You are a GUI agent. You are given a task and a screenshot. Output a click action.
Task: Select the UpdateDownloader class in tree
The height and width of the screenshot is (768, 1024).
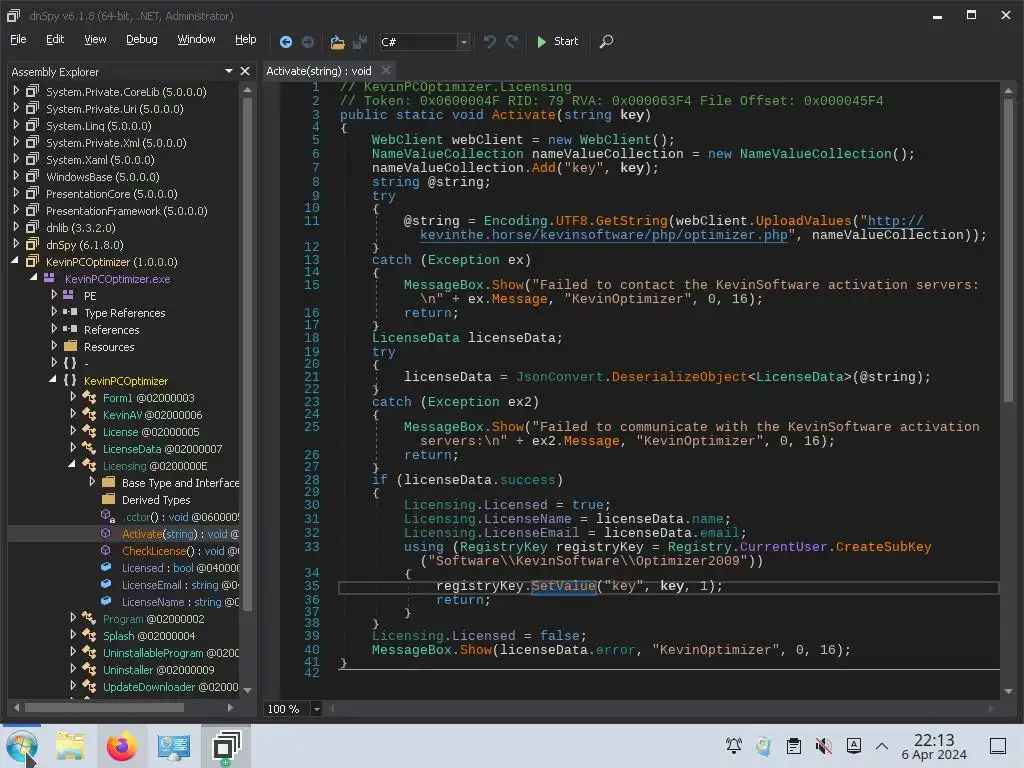point(170,687)
